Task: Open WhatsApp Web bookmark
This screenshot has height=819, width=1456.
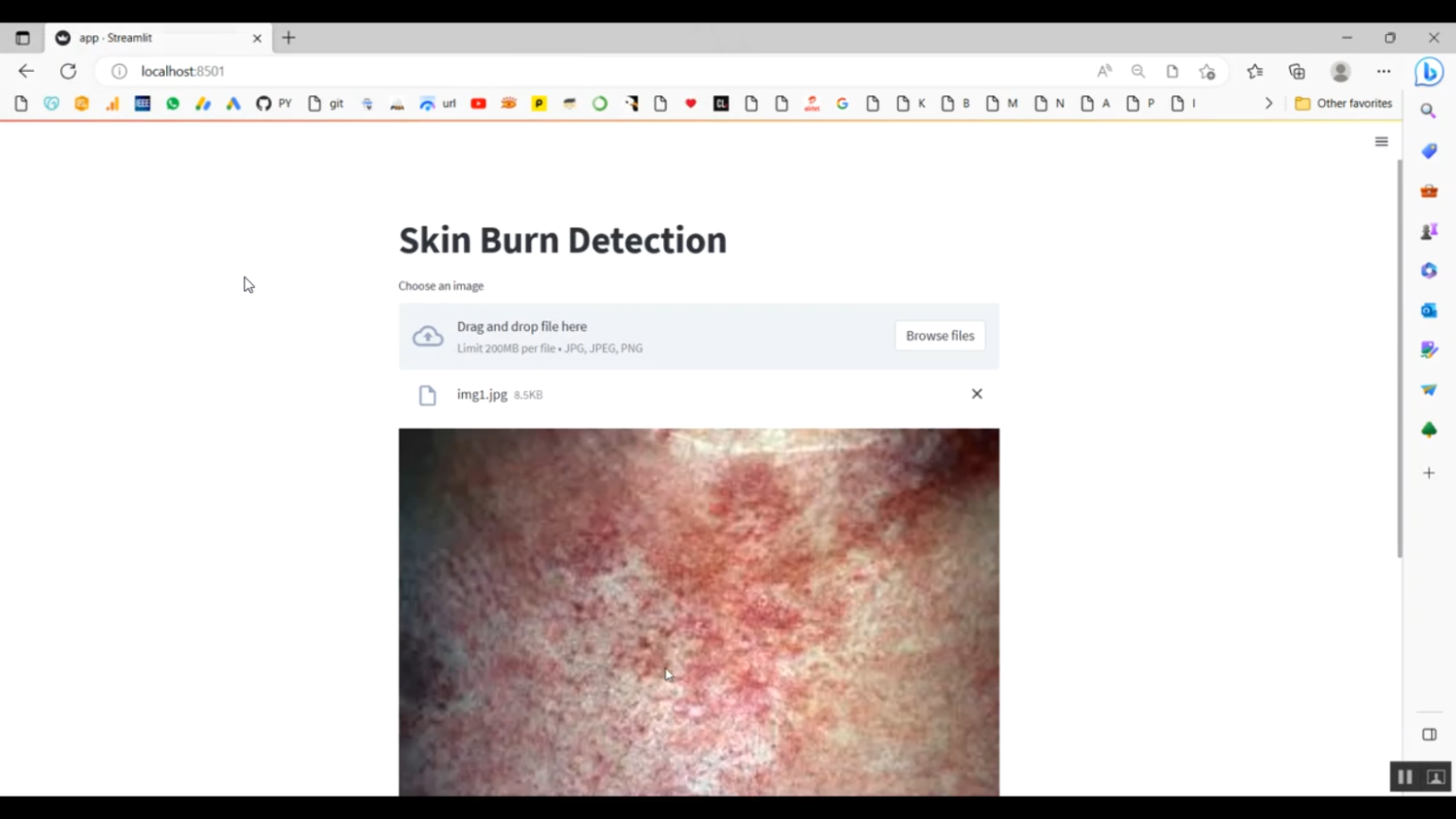Action: 172,103
